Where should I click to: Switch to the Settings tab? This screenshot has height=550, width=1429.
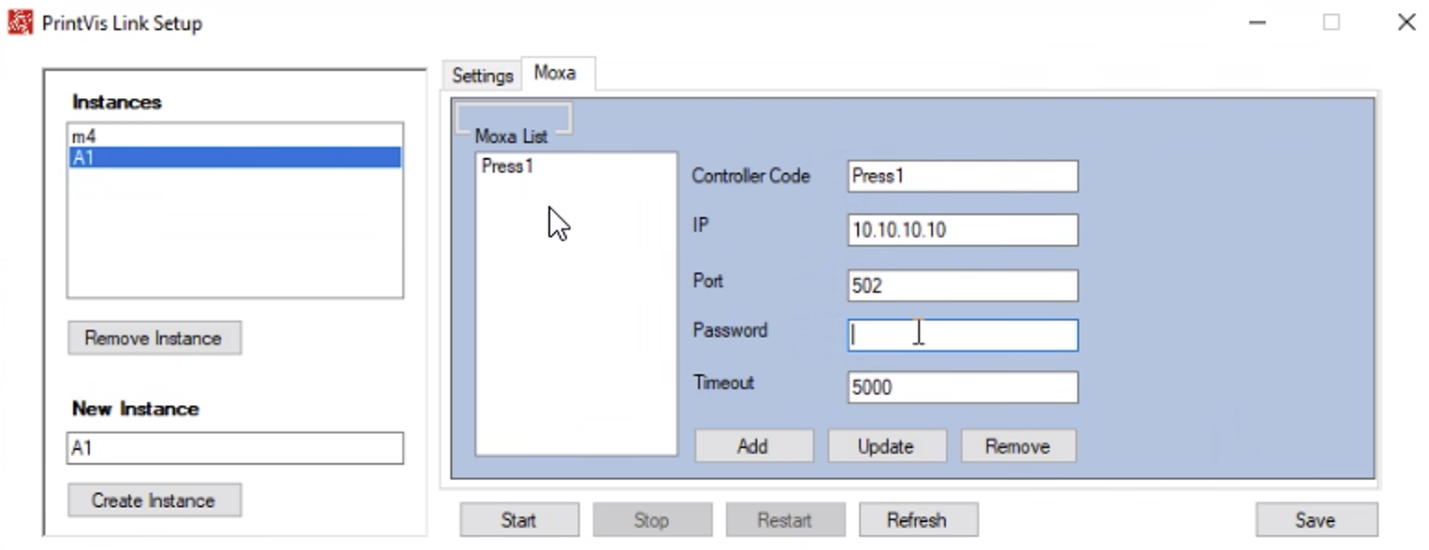point(482,75)
